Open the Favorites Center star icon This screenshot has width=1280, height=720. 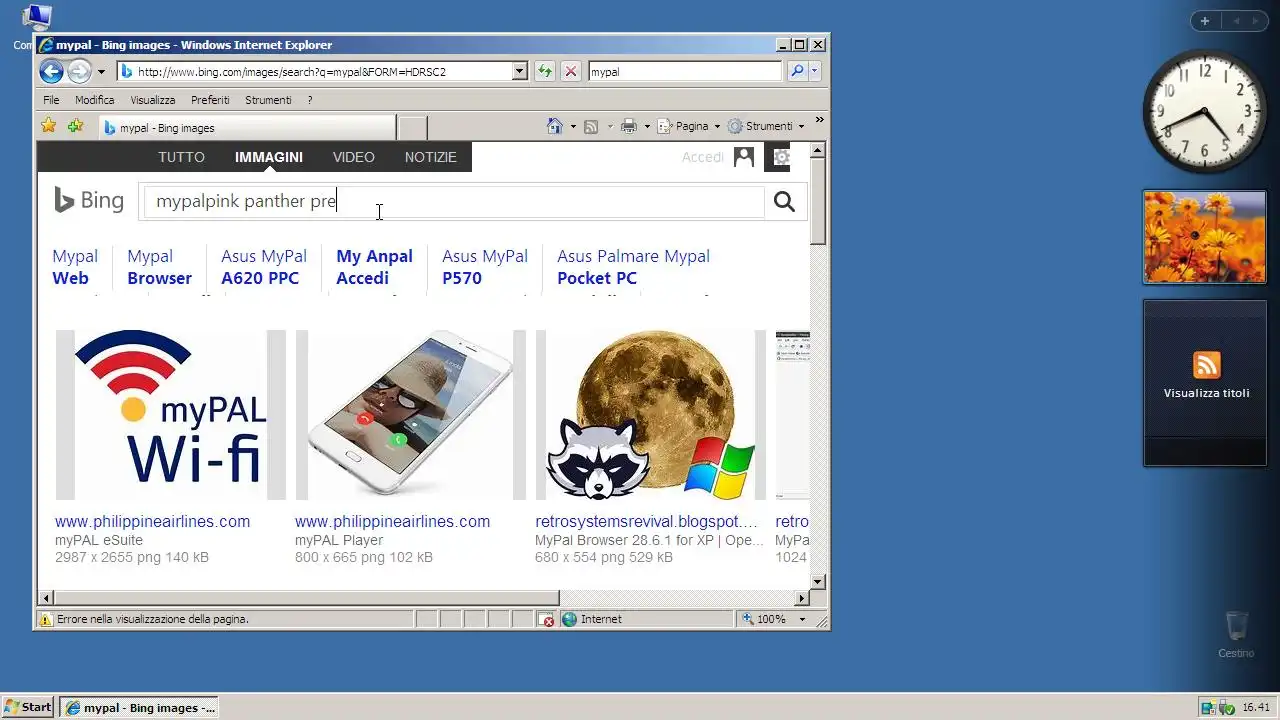pos(48,126)
